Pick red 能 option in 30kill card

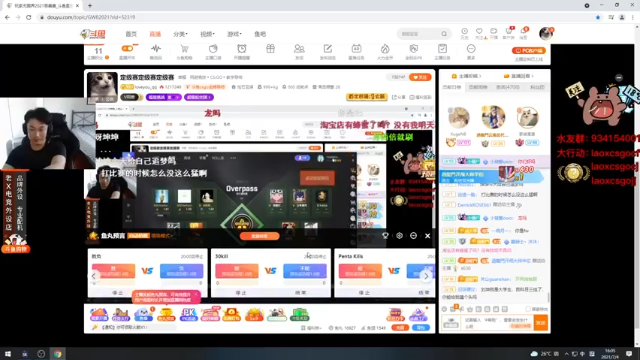point(237,271)
